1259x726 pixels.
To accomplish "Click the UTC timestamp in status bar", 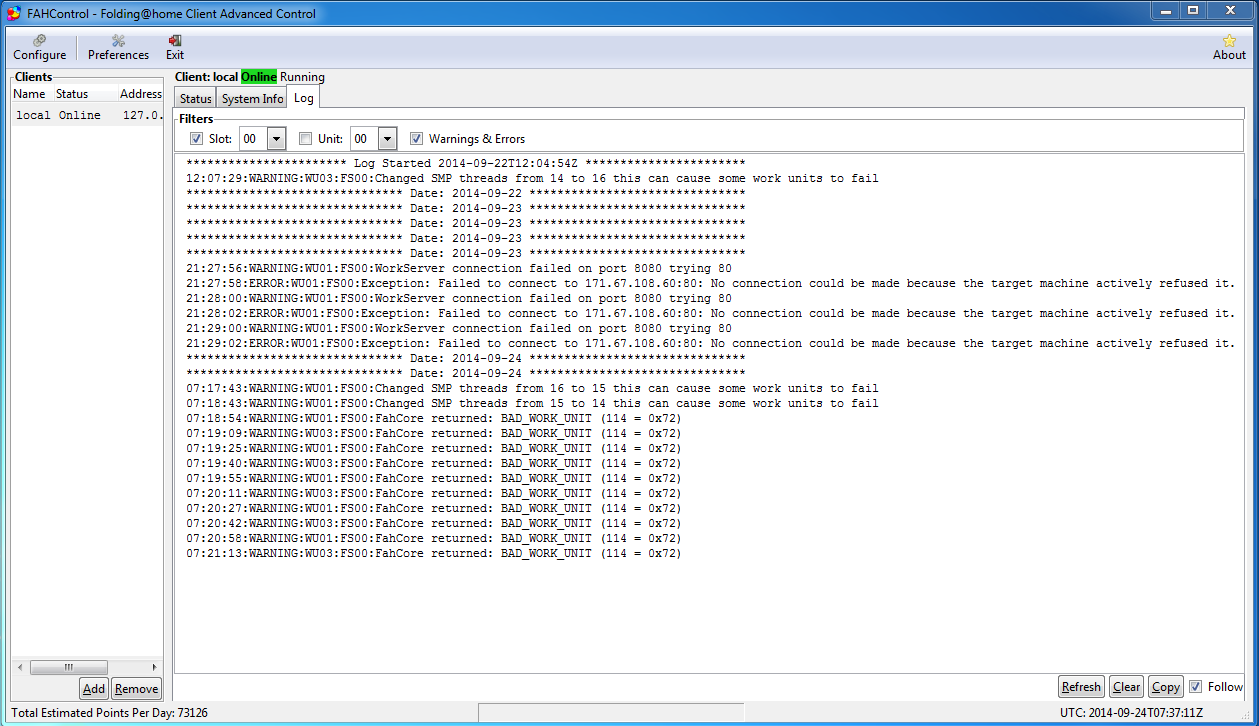I will click(x=1131, y=713).
